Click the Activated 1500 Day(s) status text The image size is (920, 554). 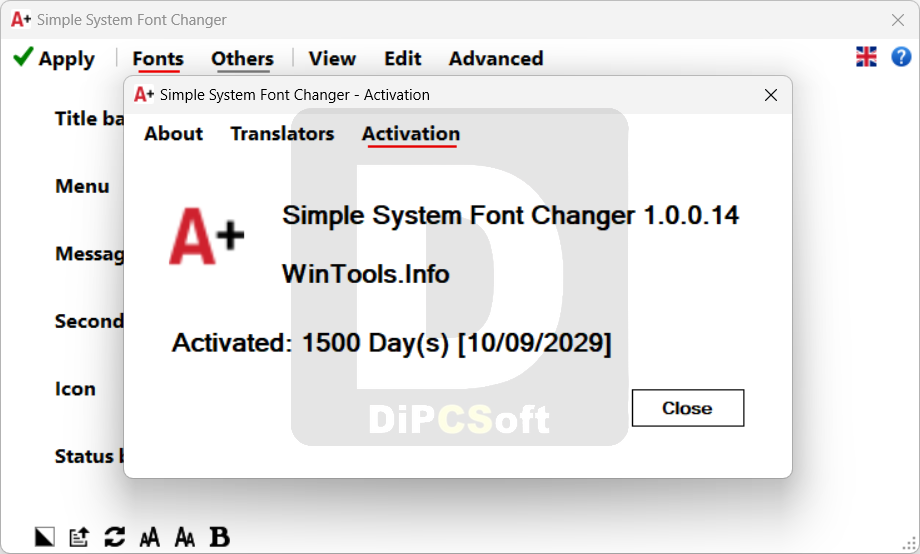point(391,343)
